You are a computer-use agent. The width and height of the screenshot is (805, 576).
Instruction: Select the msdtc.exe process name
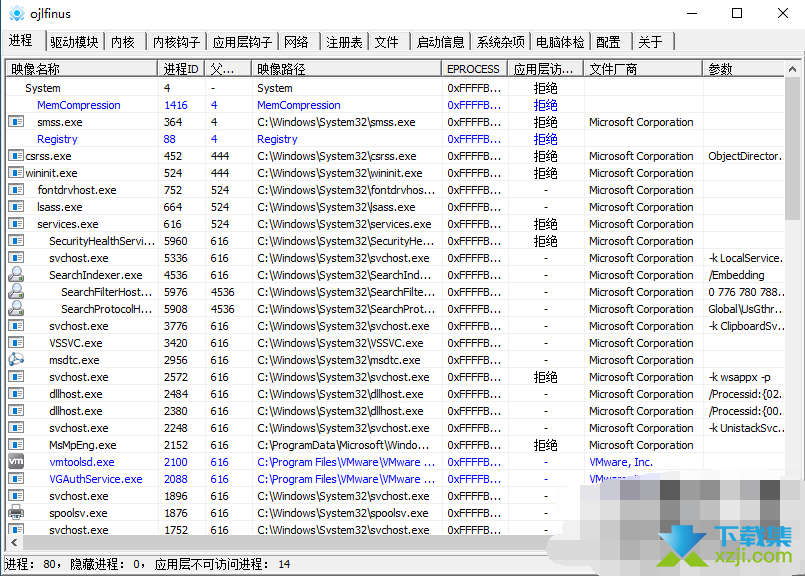(74, 360)
